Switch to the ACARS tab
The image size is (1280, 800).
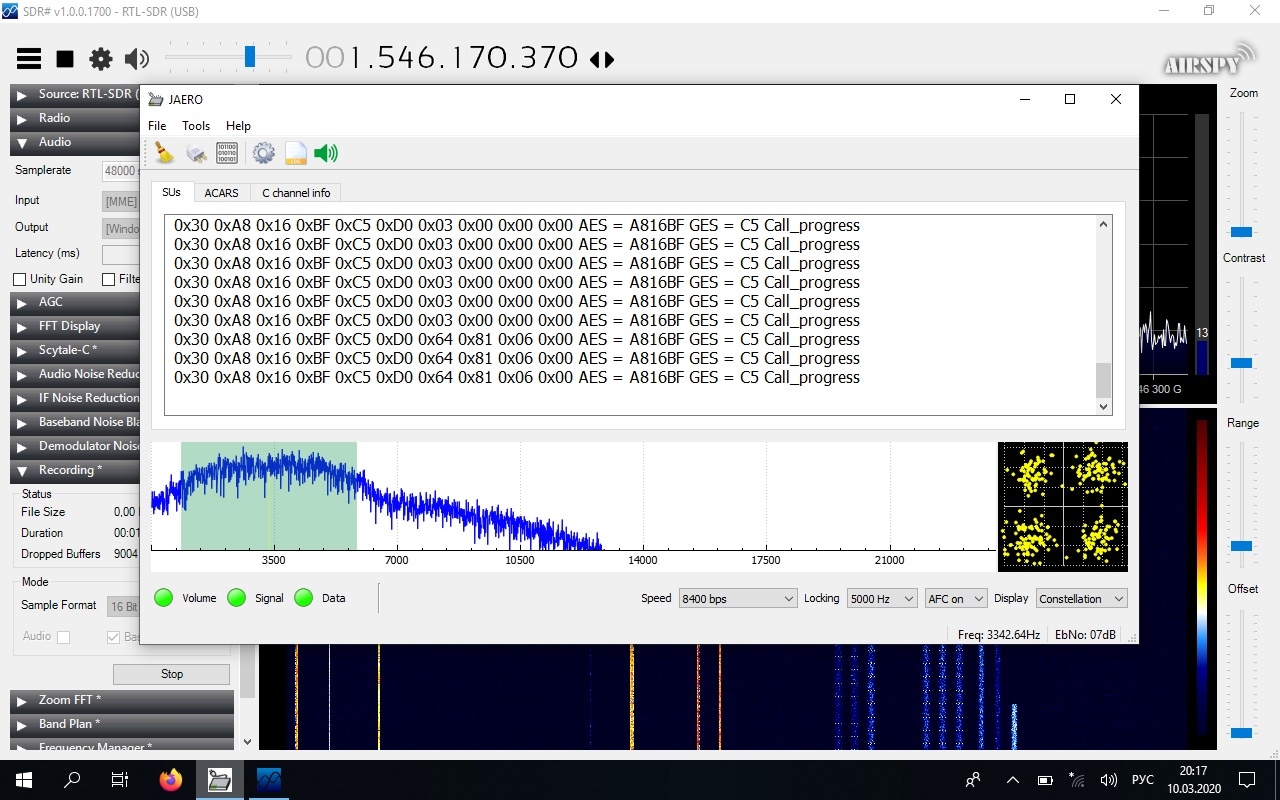[221, 193]
